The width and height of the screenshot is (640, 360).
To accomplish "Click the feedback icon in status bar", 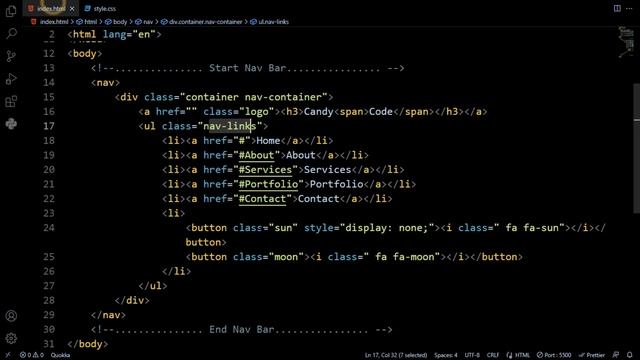I will [x=616, y=355].
